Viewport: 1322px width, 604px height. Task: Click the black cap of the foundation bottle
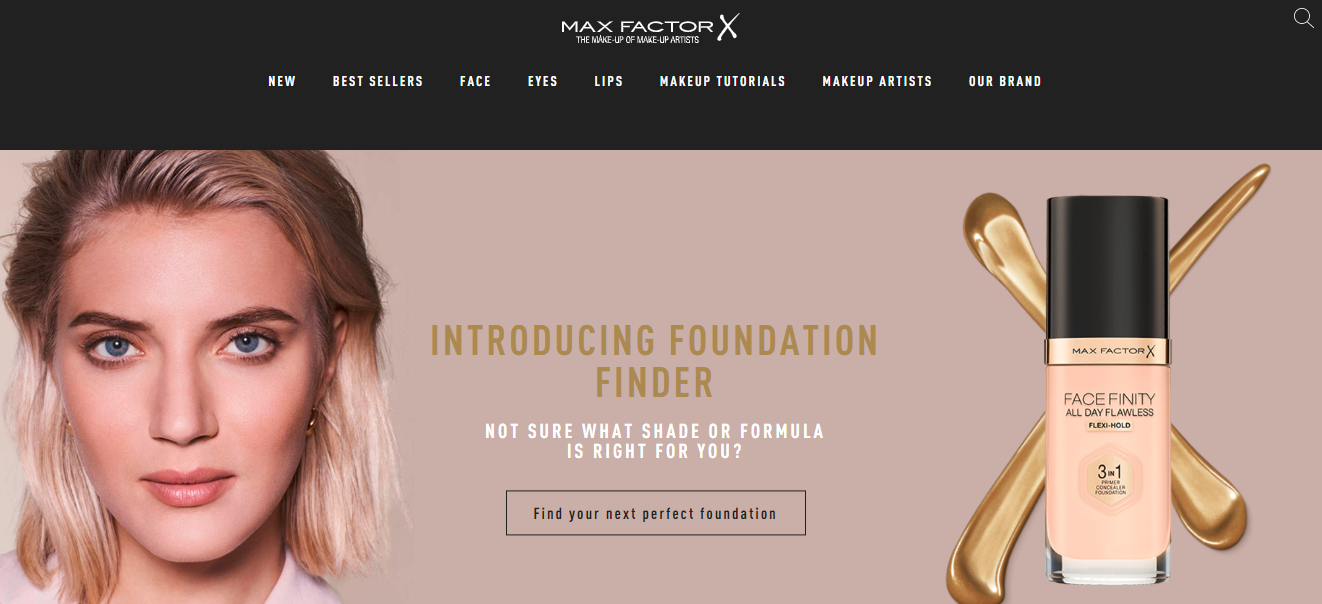click(1108, 267)
